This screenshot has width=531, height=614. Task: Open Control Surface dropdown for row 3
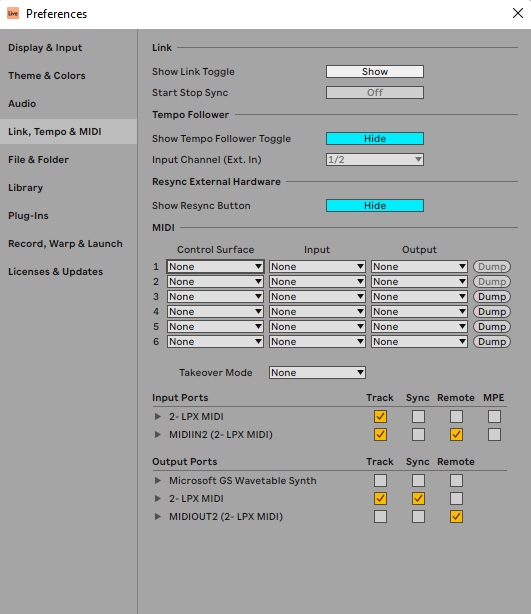click(x=215, y=297)
